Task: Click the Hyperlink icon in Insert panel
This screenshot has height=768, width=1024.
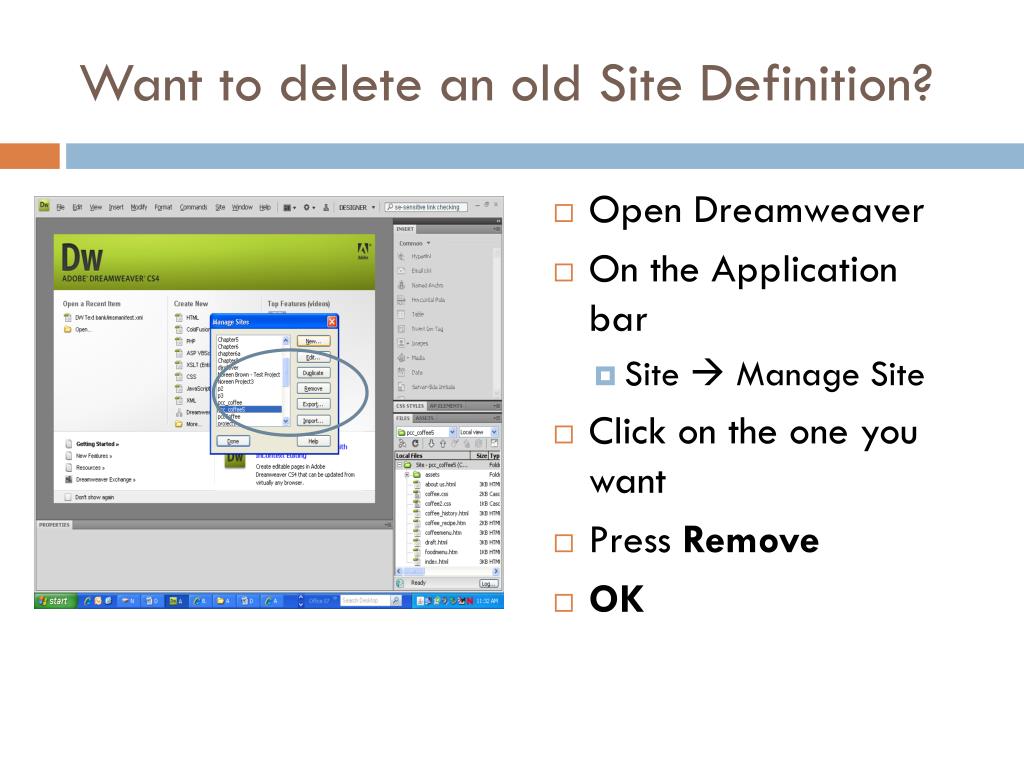Action: [x=402, y=257]
